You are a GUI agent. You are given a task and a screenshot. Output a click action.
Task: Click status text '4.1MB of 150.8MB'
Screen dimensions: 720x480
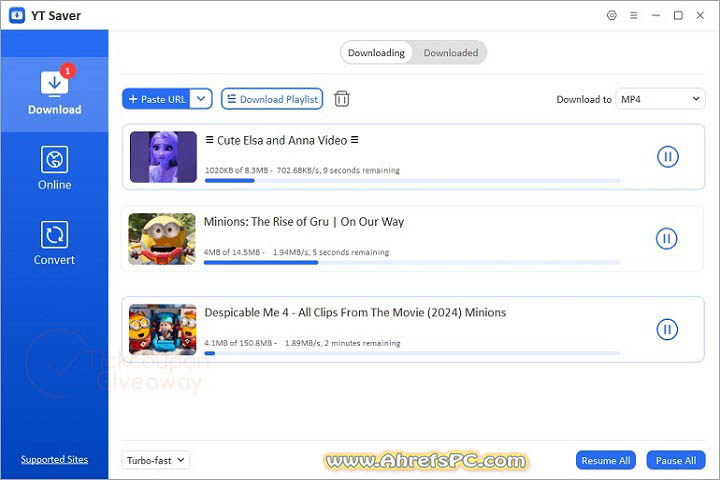238,343
